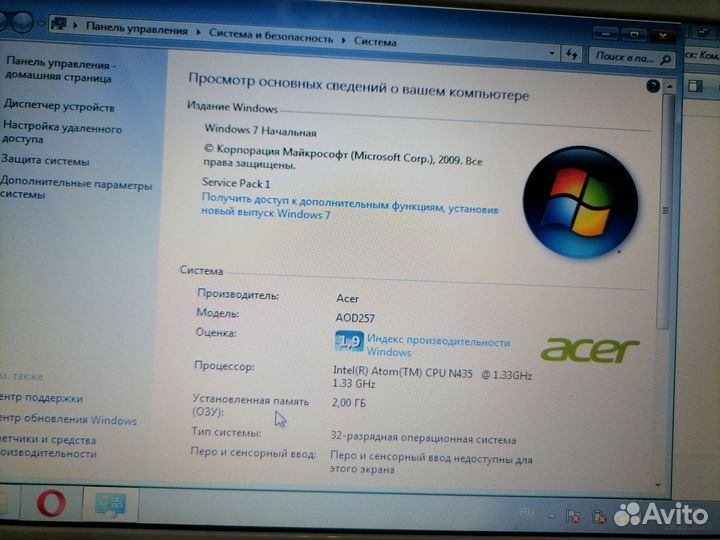Open Диспетчер устройств

pos(59,107)
